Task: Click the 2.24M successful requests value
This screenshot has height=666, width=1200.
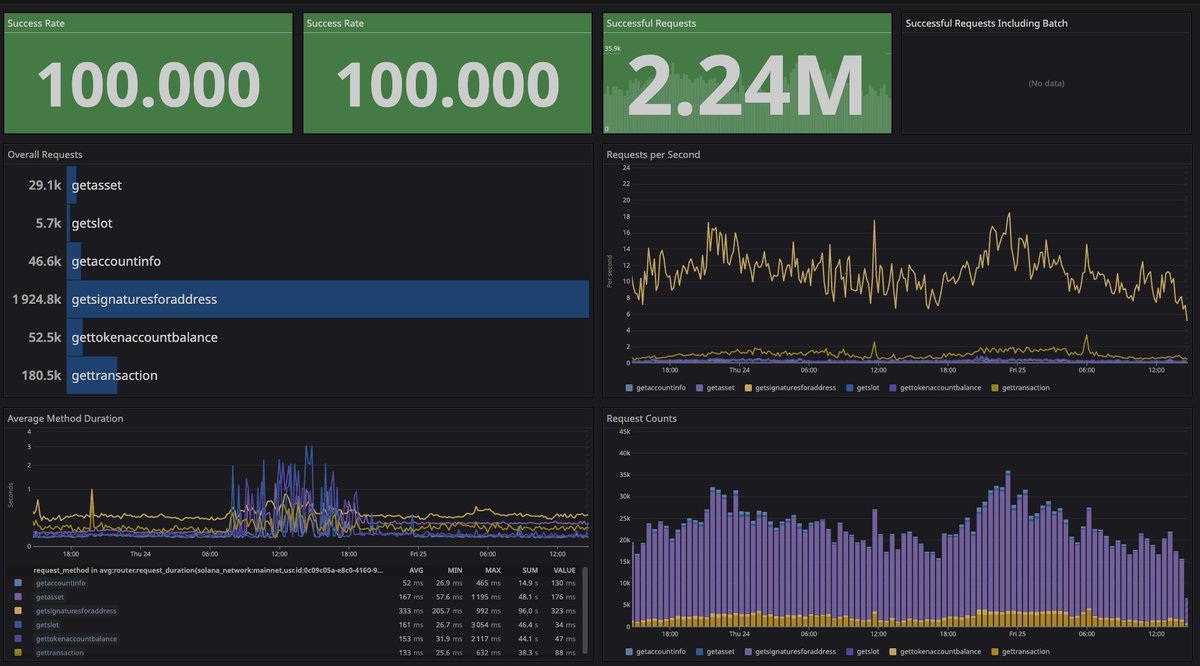Action: pos(746,87)
